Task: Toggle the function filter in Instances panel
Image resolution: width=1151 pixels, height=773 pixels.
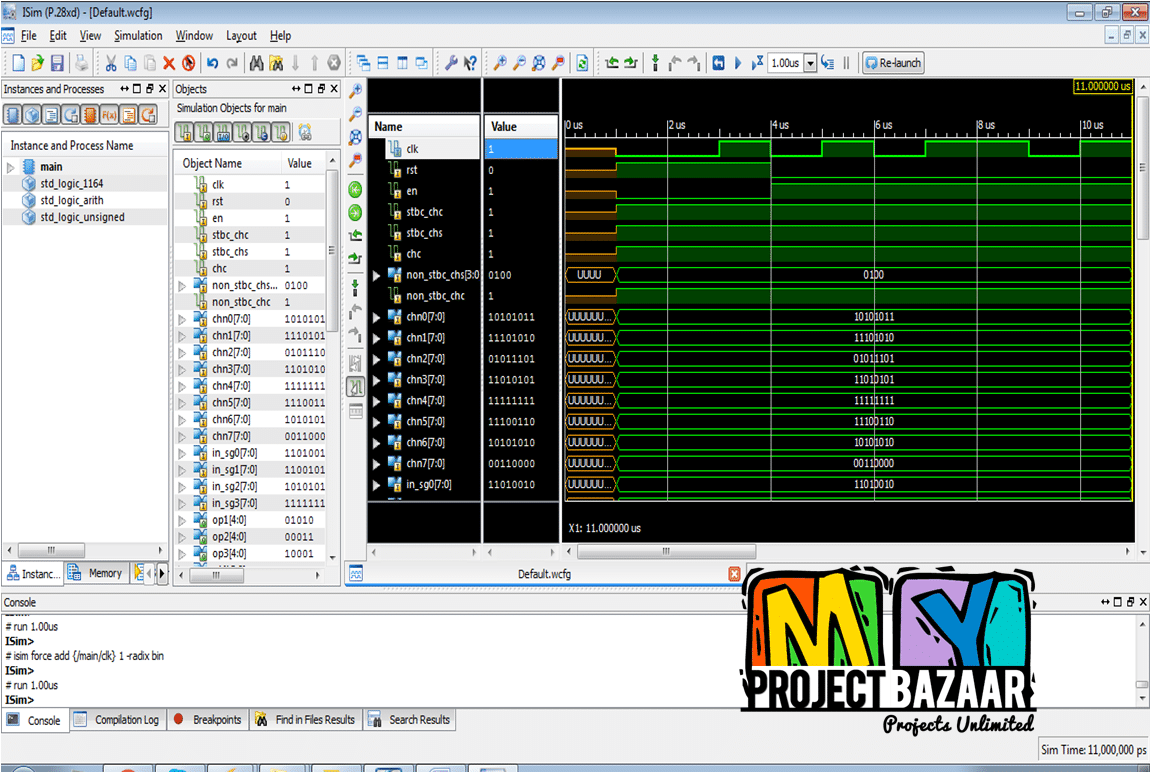Action: pyautogui.click(x=109, y=115)
